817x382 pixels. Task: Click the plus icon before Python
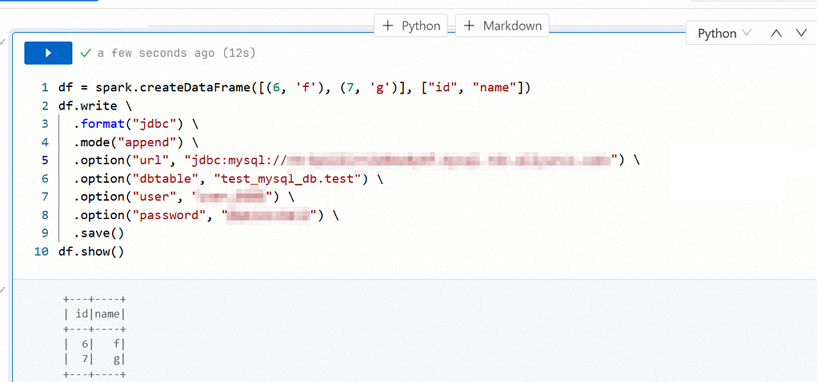click(x=388, y=26)
